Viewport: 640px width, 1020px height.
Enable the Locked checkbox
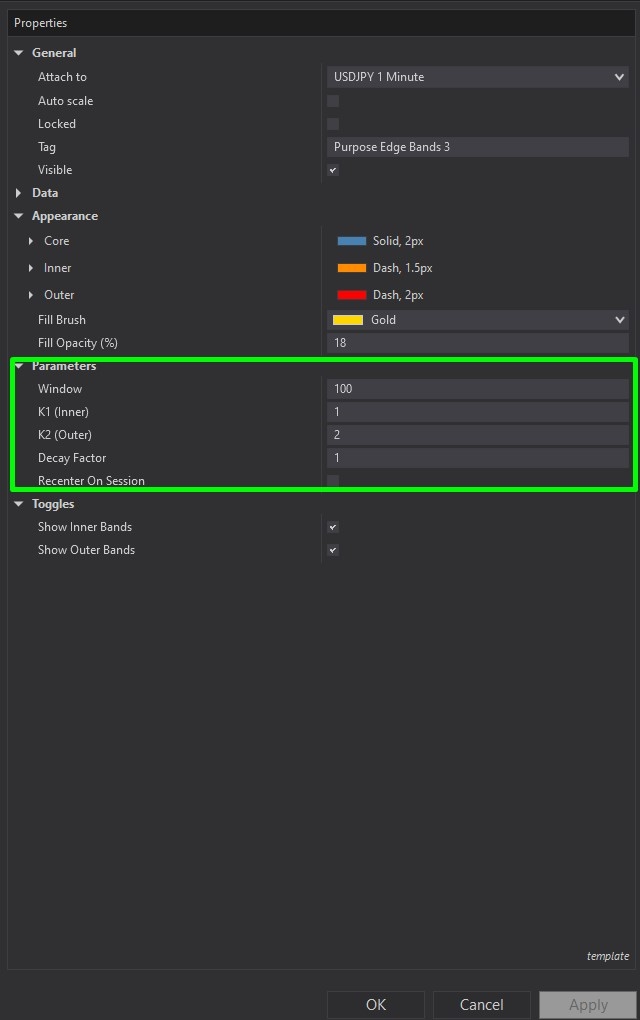pos(333,123)
